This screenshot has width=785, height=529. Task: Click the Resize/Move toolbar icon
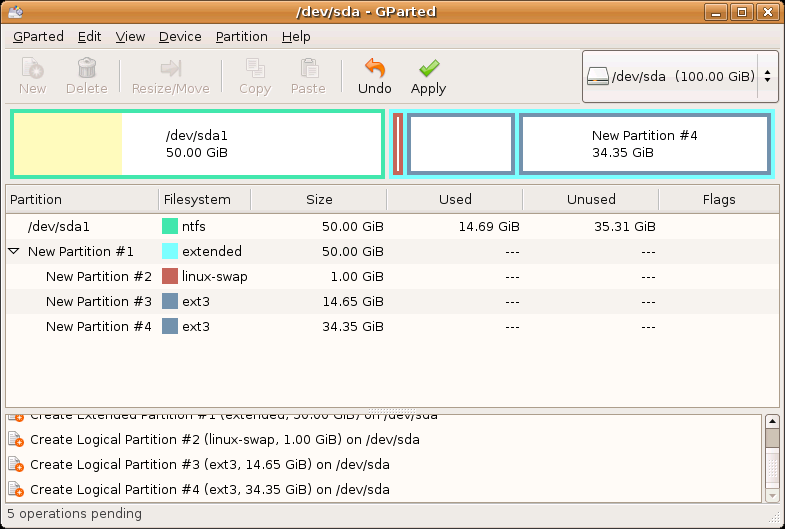pyautogui.click(x=171, y=68)
